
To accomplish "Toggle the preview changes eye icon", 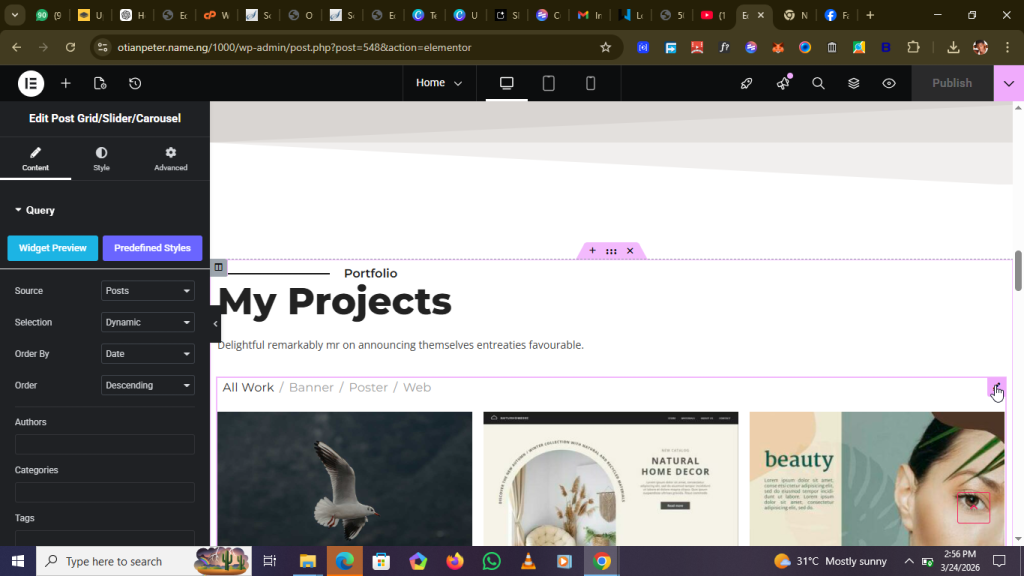I will 889,83.
